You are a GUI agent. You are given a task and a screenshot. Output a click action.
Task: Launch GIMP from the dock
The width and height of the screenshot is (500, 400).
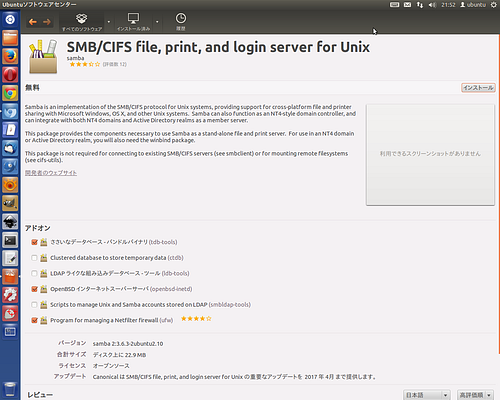tap(10, 203)
